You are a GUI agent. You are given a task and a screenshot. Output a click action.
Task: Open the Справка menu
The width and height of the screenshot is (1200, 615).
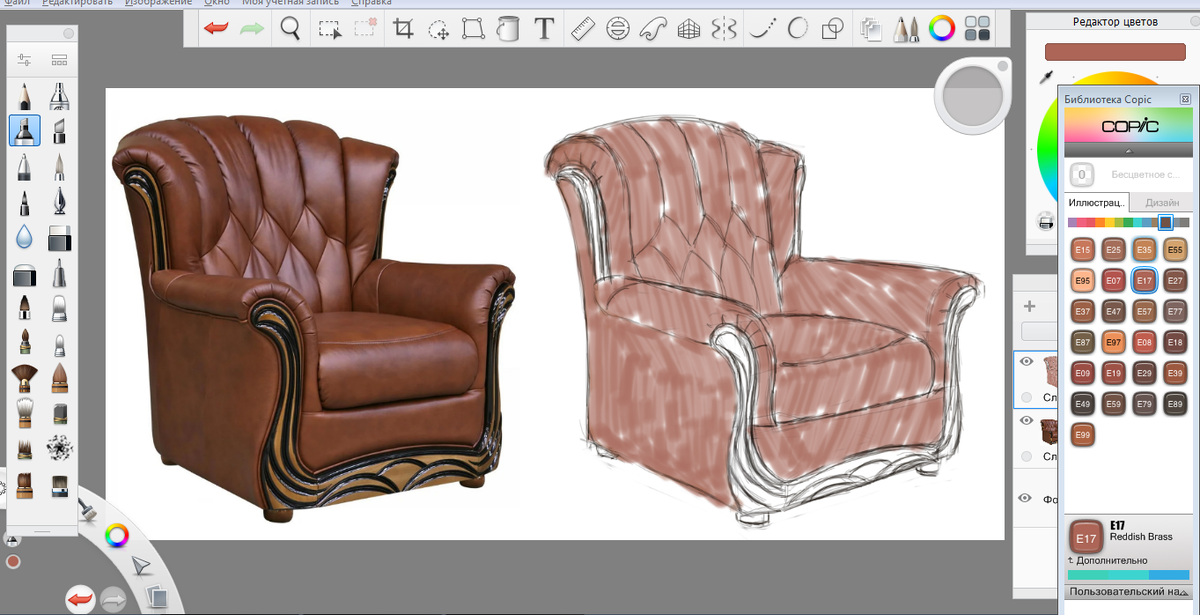coord(371,3)
